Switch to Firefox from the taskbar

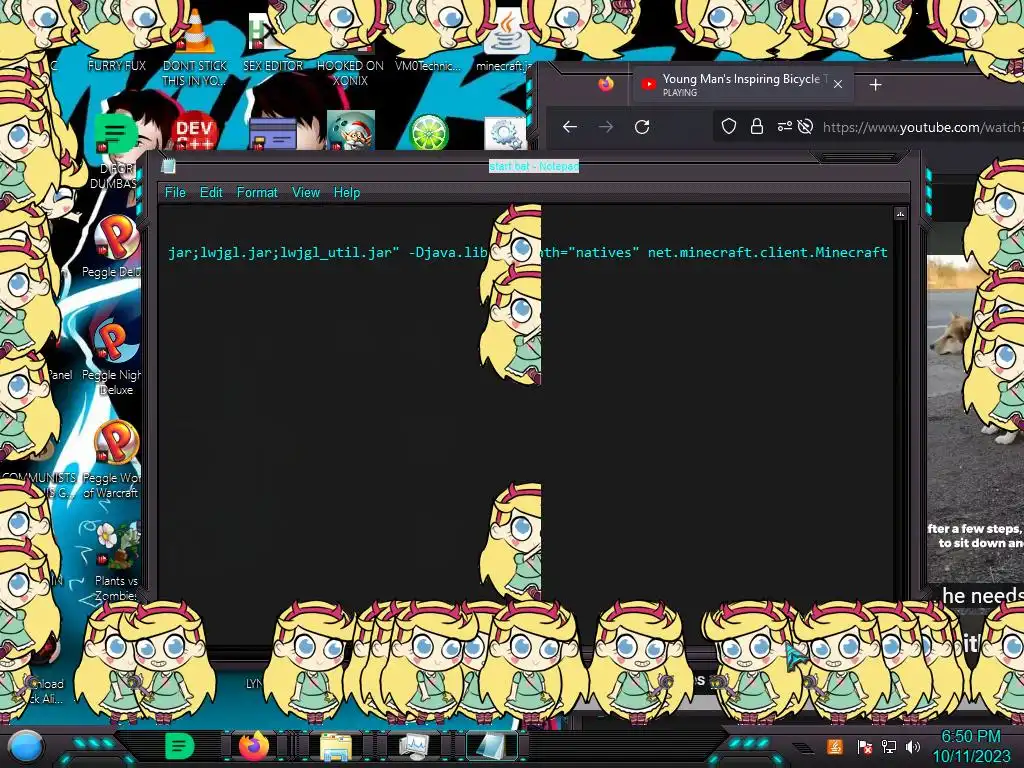coord(253,746)
